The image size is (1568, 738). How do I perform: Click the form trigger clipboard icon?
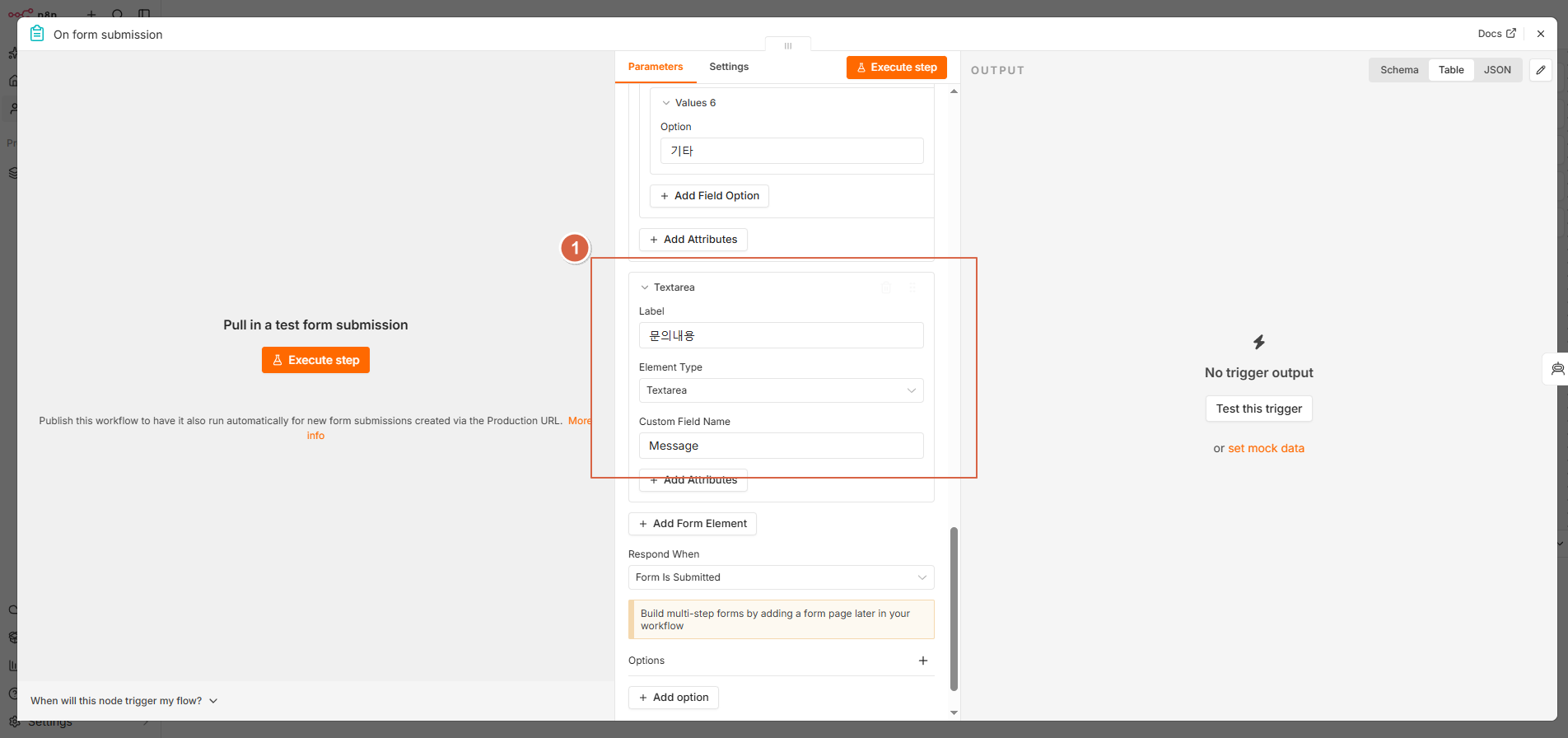coord(37,34)
